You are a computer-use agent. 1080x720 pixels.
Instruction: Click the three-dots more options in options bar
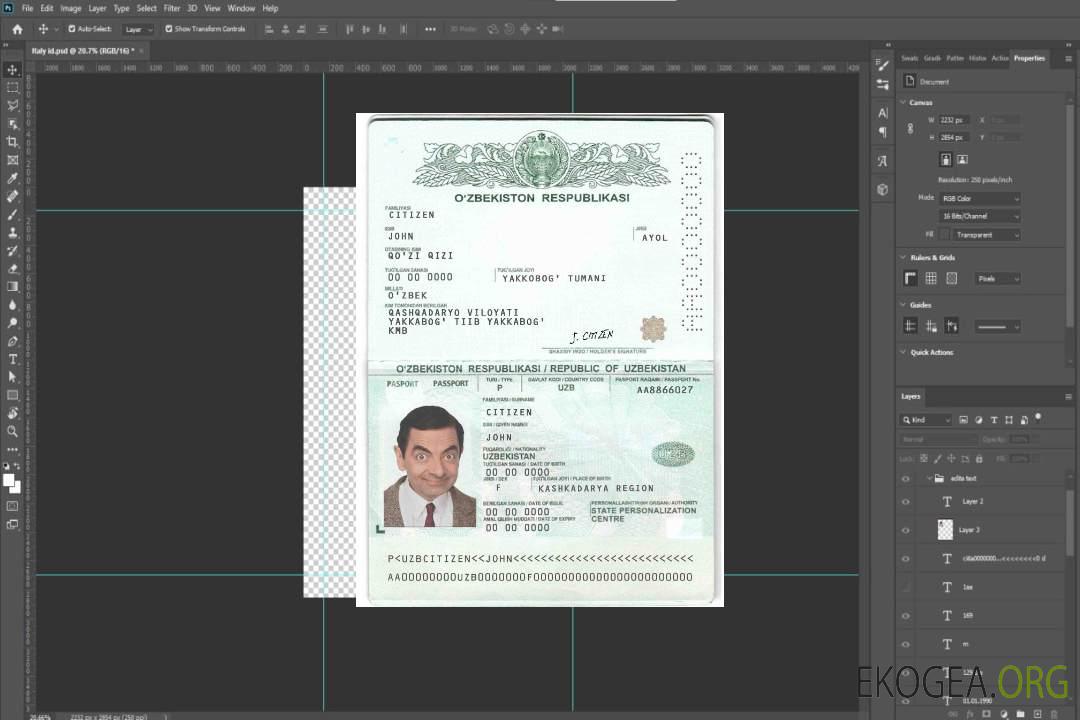tap(430, 29)
